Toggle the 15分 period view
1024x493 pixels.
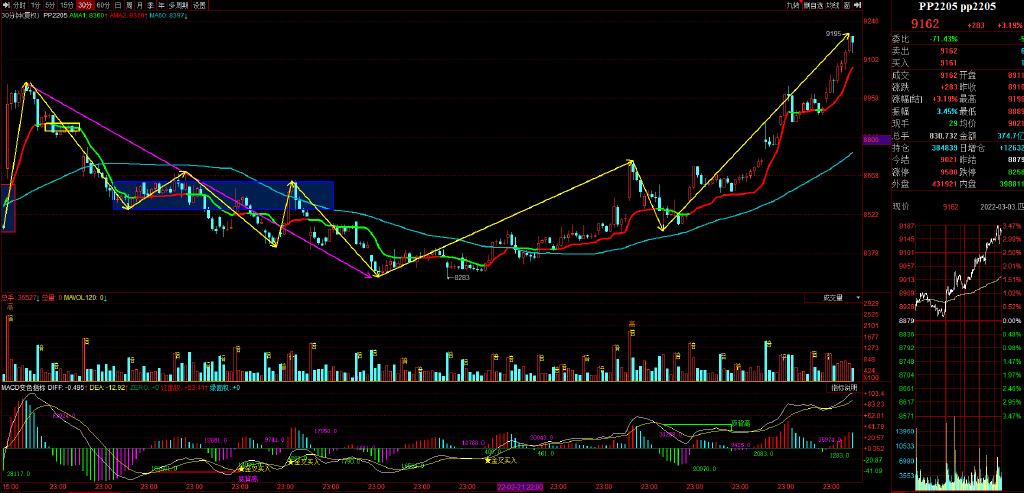(x=66, y=5)
